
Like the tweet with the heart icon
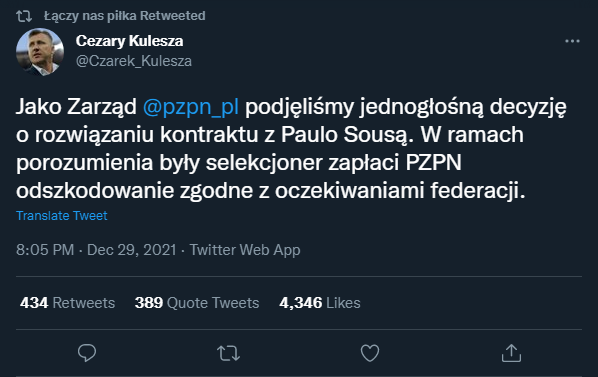point(370,353)
